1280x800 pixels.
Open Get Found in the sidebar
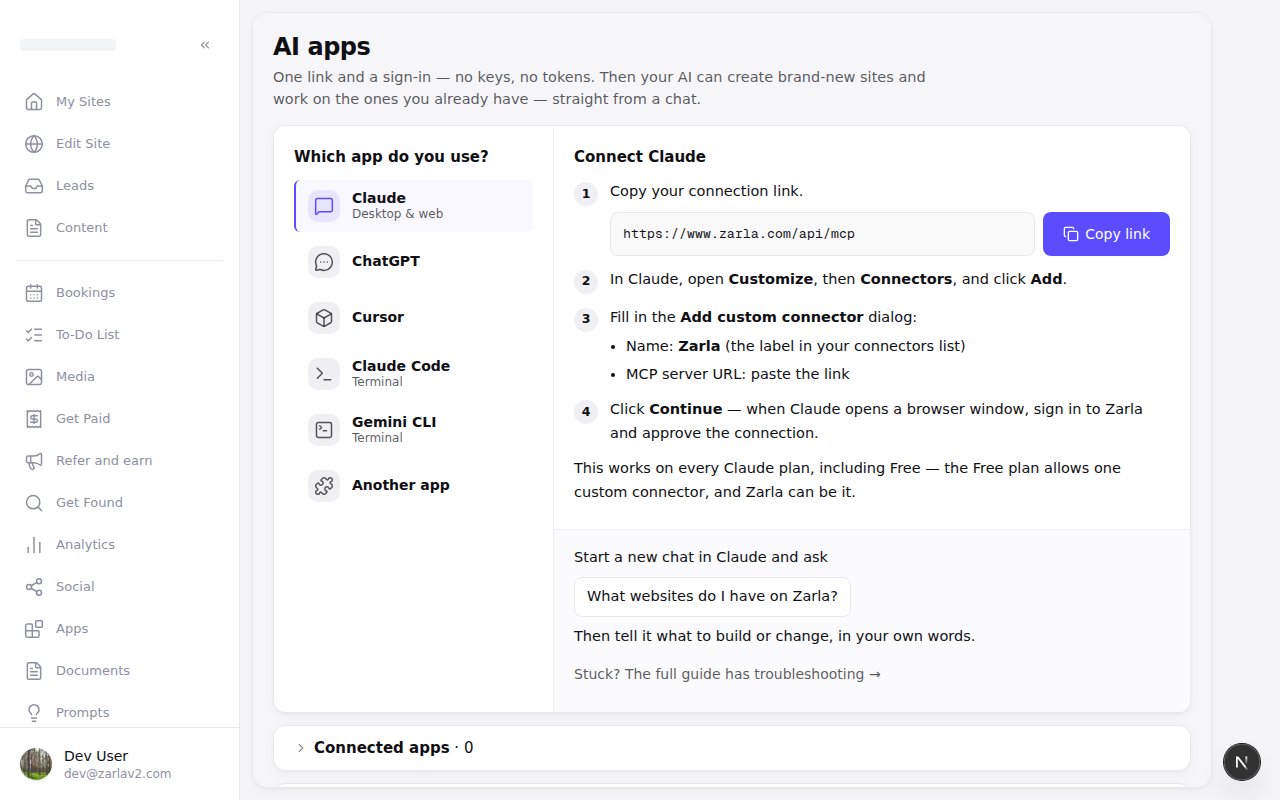pos(120,503)
